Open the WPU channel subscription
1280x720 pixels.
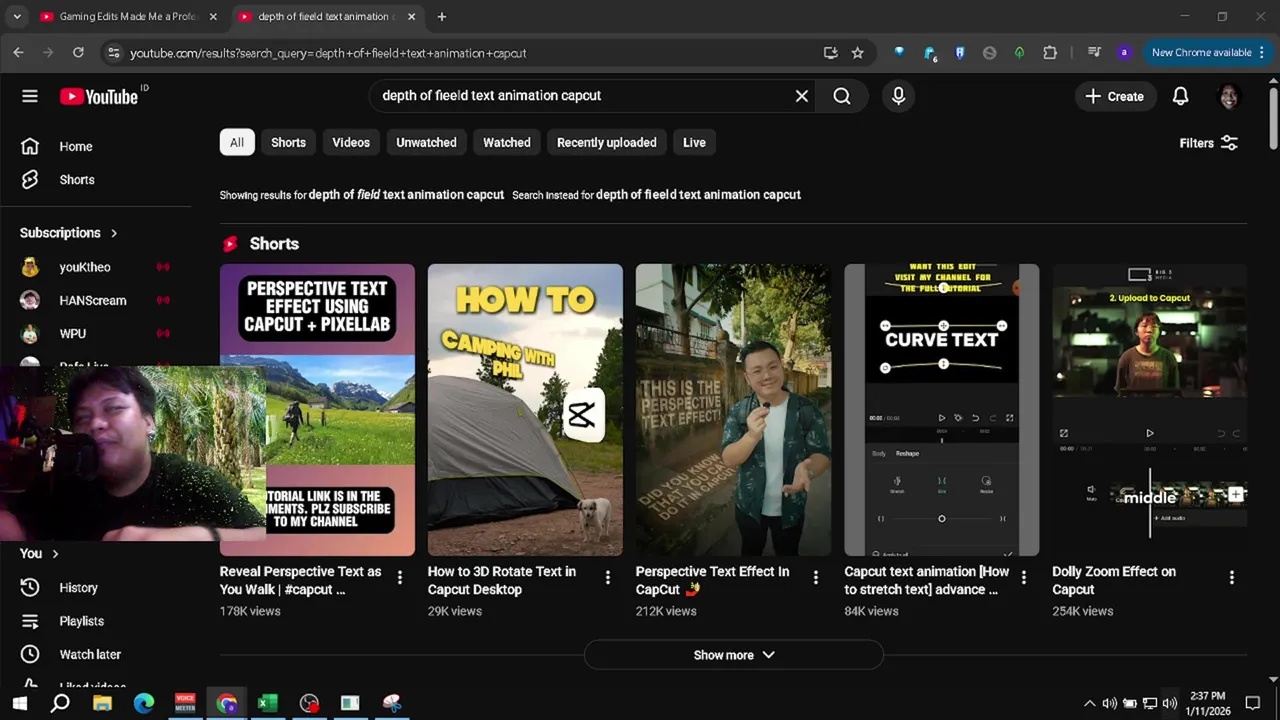(x=72, y=334)
